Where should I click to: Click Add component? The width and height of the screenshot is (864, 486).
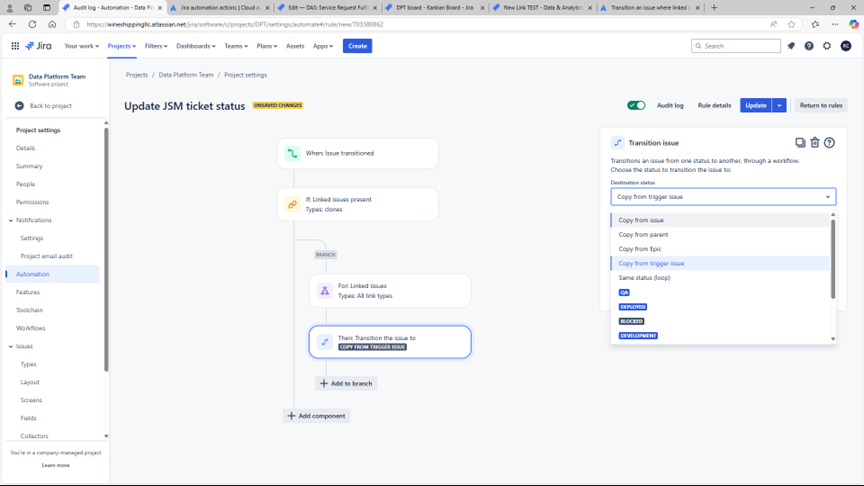pos(317,416)
